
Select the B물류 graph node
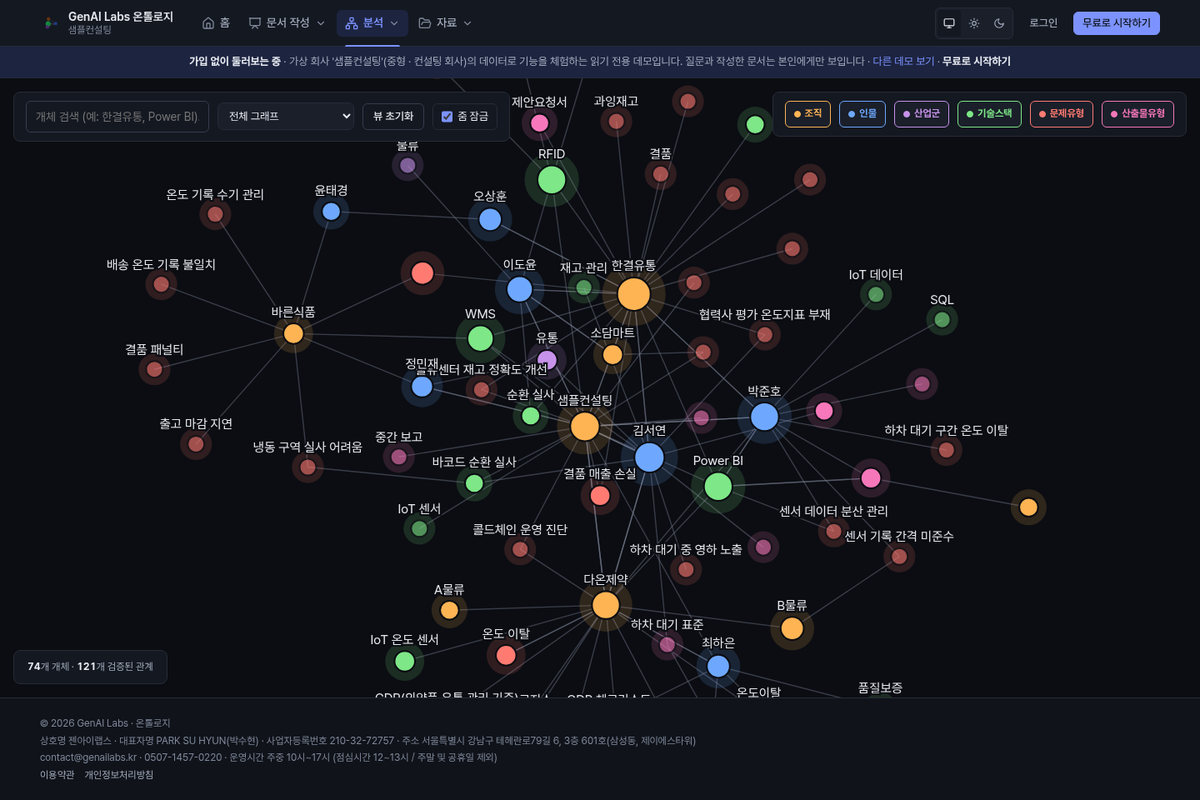coord(792,629)
